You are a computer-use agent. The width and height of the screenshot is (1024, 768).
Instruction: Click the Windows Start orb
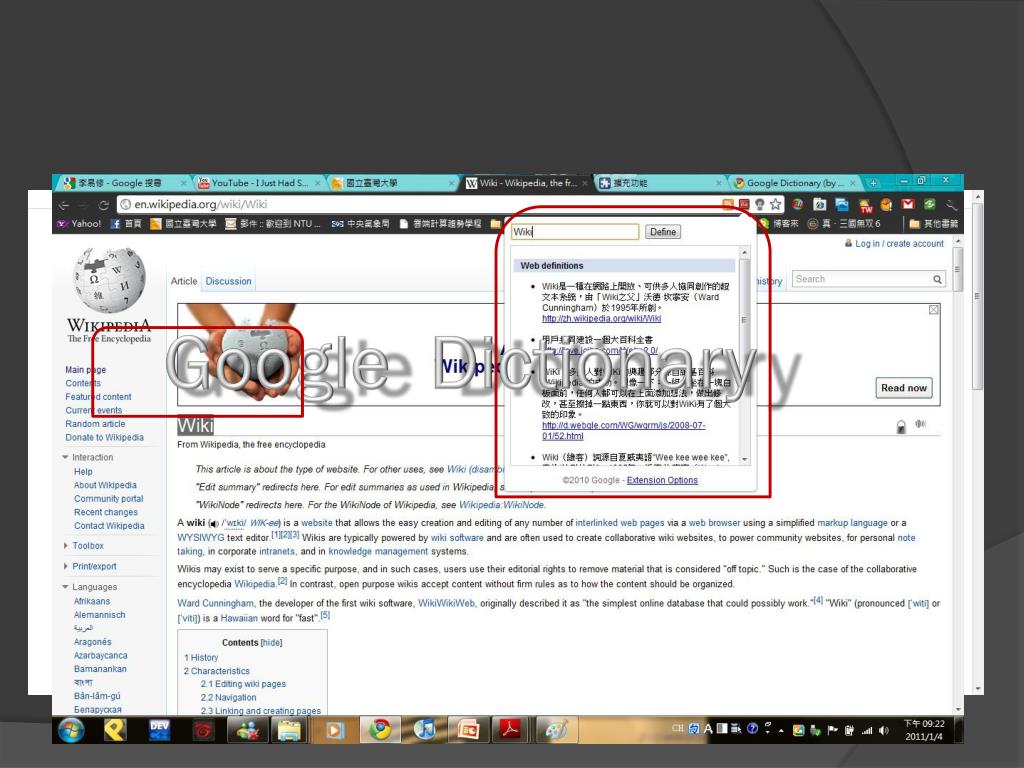click(71, 730)
